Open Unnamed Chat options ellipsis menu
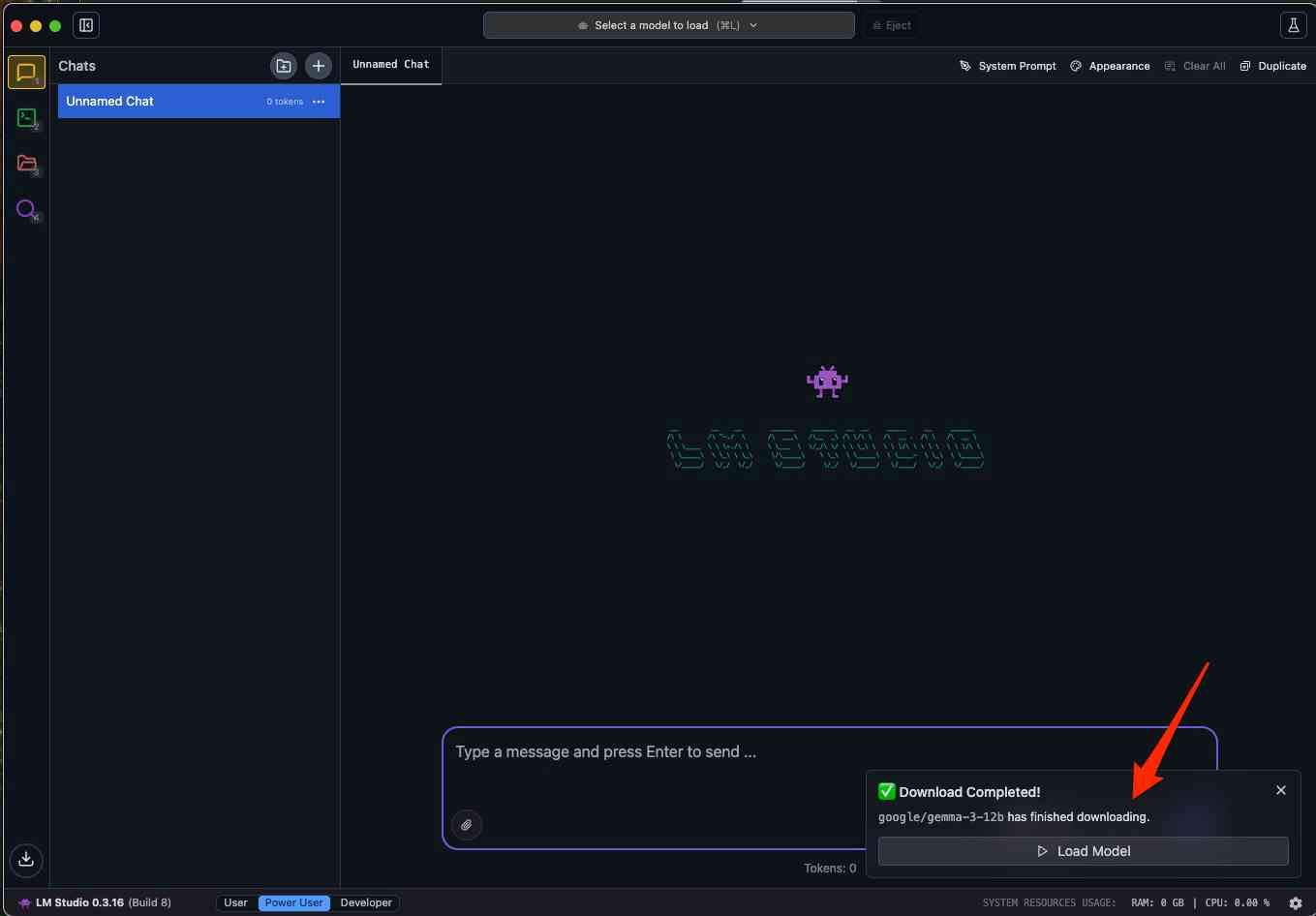1316x916 pixels. tap(319, 102)
